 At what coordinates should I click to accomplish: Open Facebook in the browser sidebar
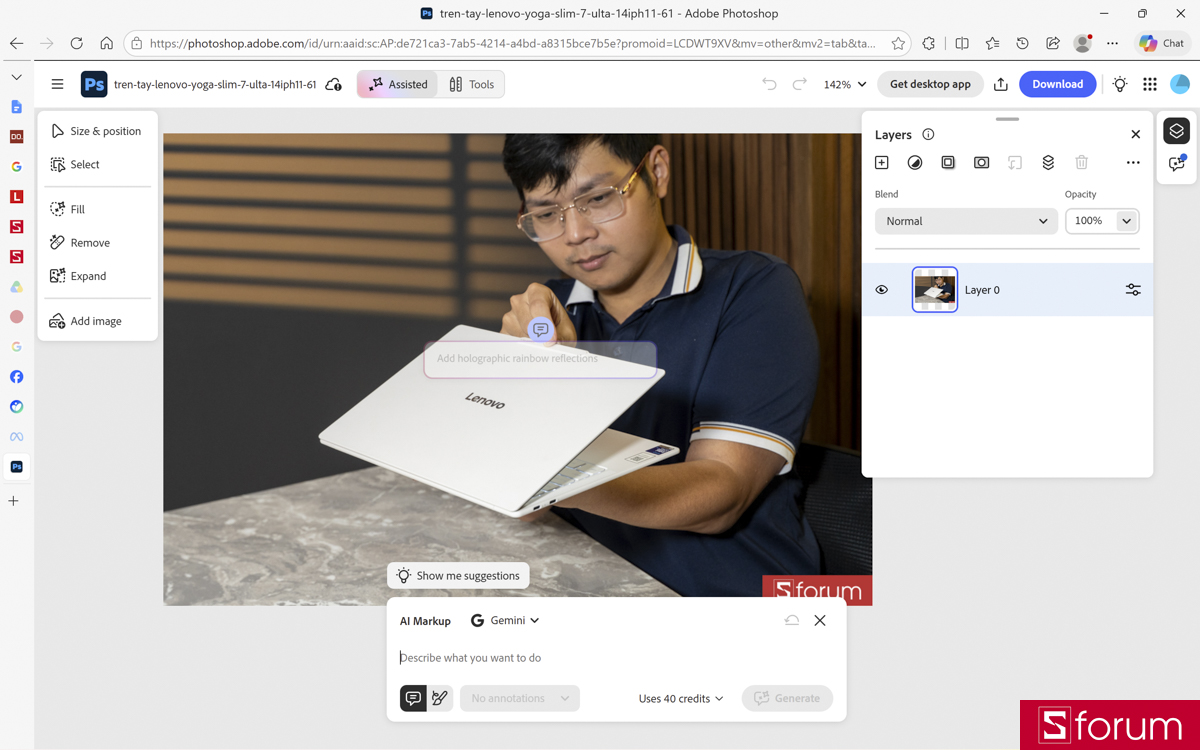pos(16,376)
